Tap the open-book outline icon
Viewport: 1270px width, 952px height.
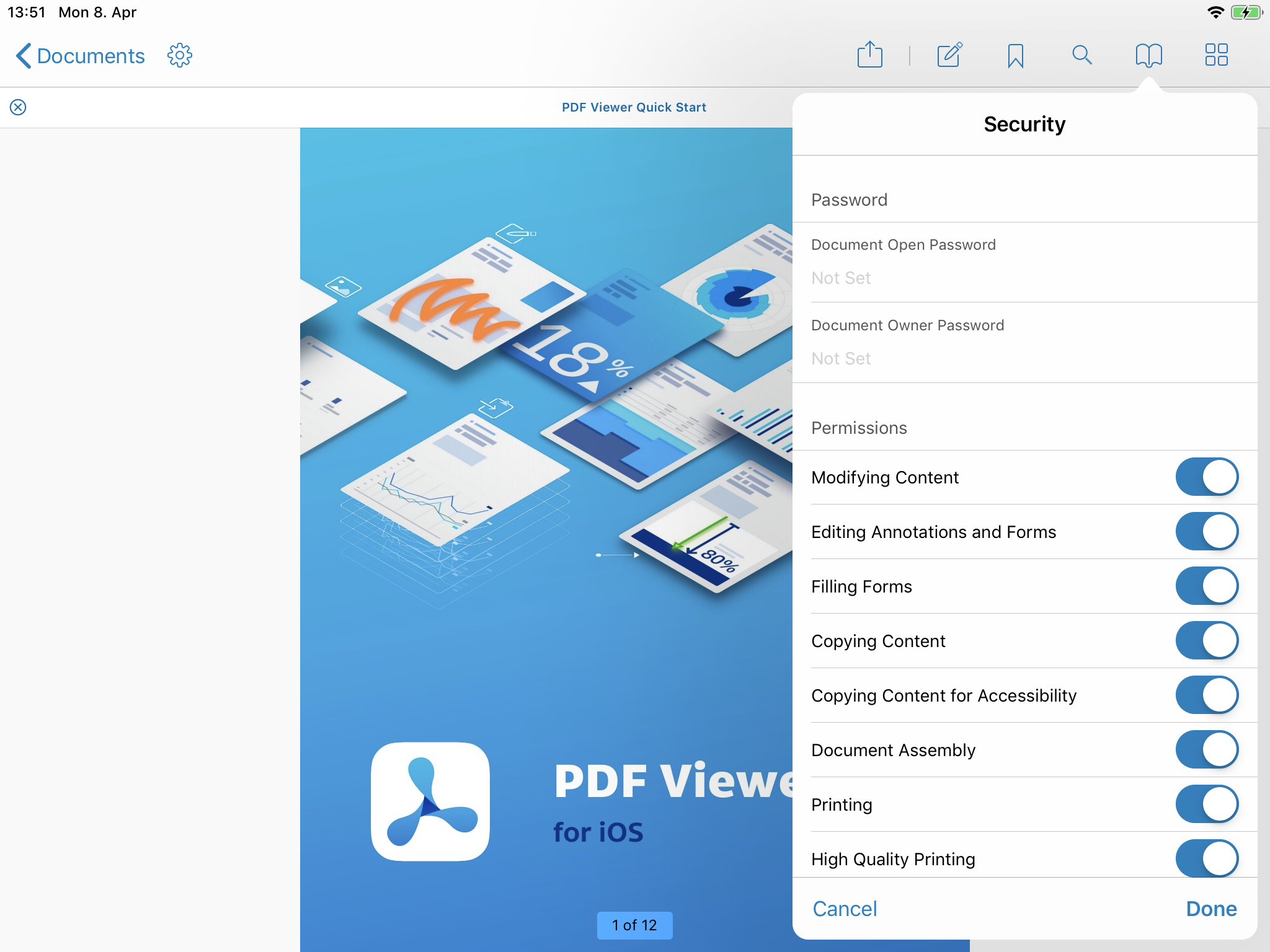click(x=1148, y=55)
